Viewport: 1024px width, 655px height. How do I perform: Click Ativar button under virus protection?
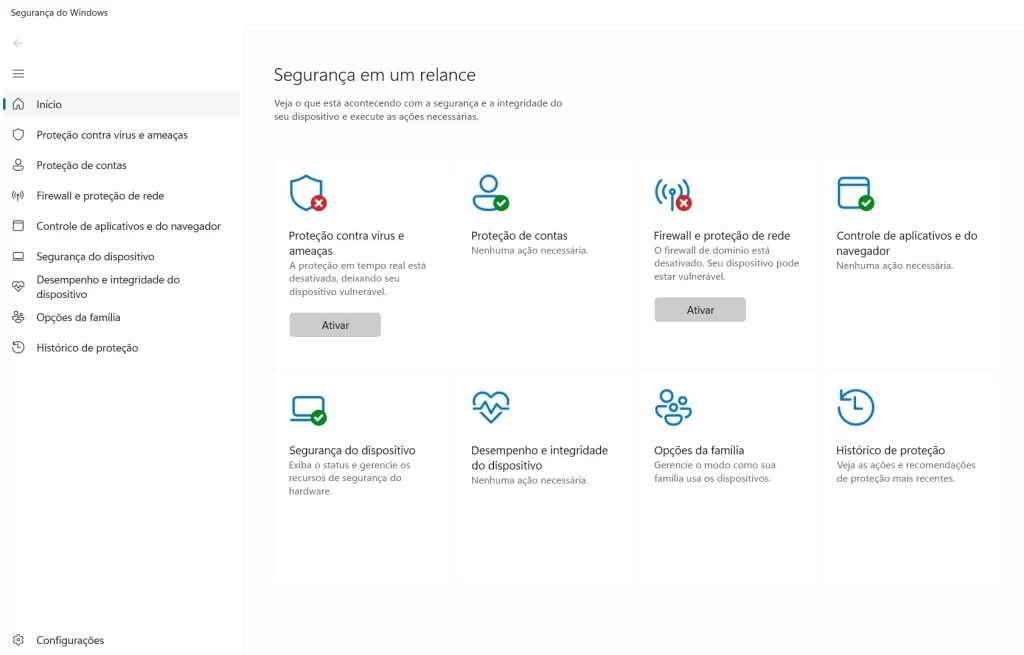335,325
